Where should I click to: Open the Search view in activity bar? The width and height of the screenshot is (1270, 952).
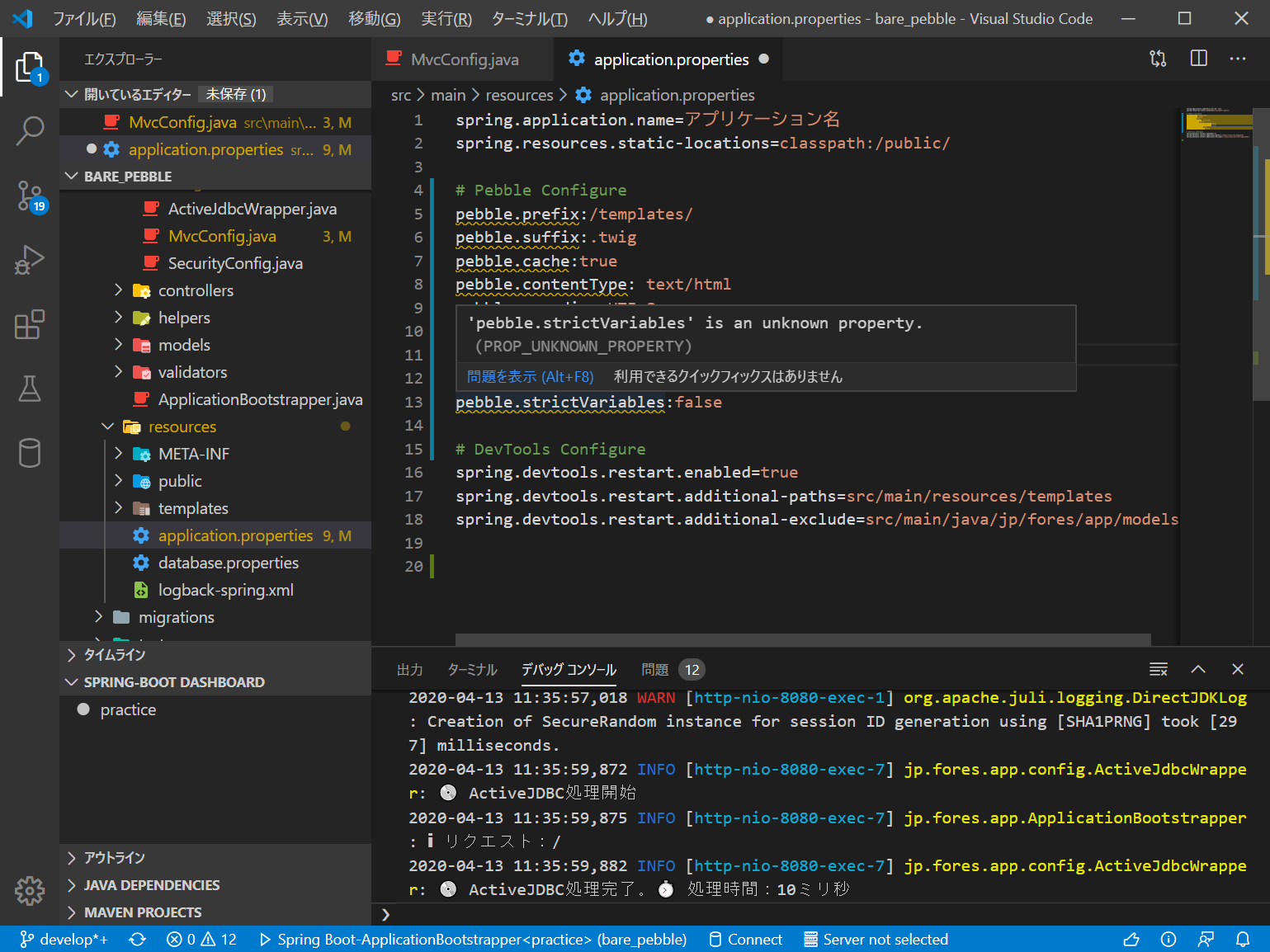coord(30,130)
